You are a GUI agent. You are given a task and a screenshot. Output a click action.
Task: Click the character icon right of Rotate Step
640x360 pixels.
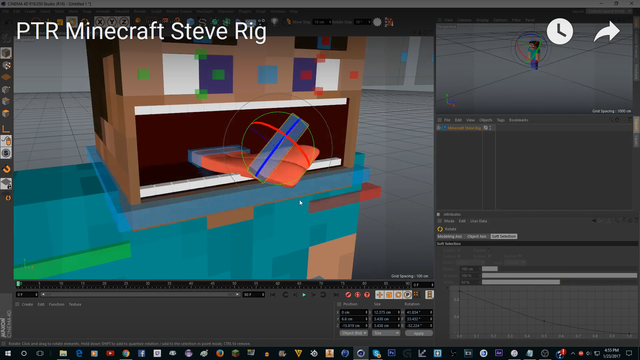(x=389, y=22)
